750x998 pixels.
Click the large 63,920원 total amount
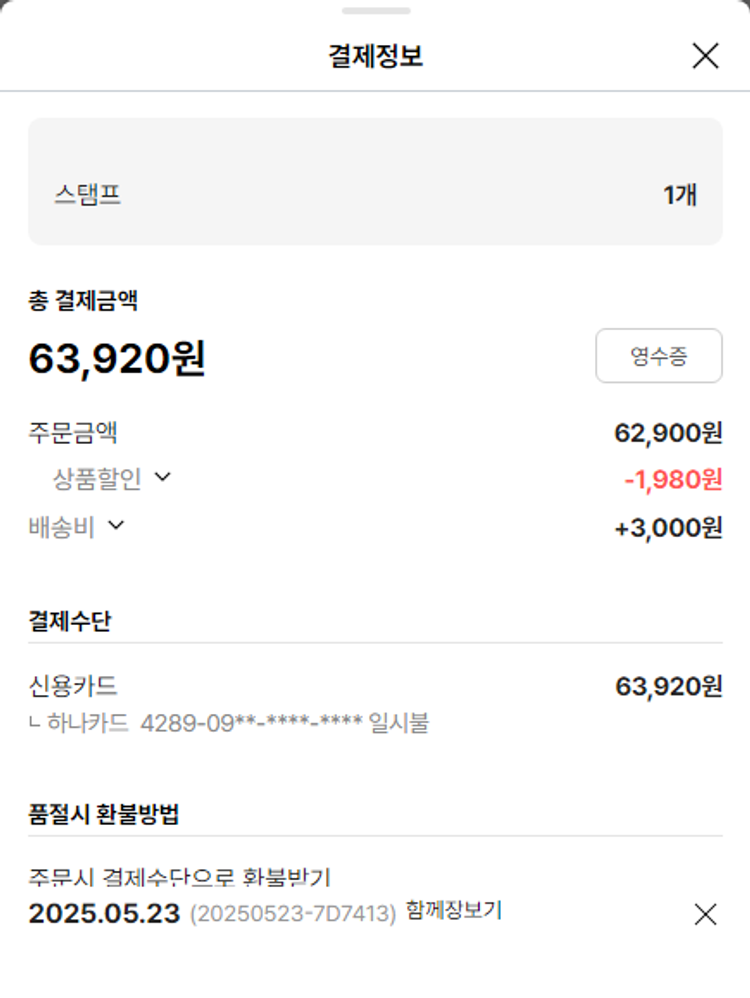click(117, 359)
